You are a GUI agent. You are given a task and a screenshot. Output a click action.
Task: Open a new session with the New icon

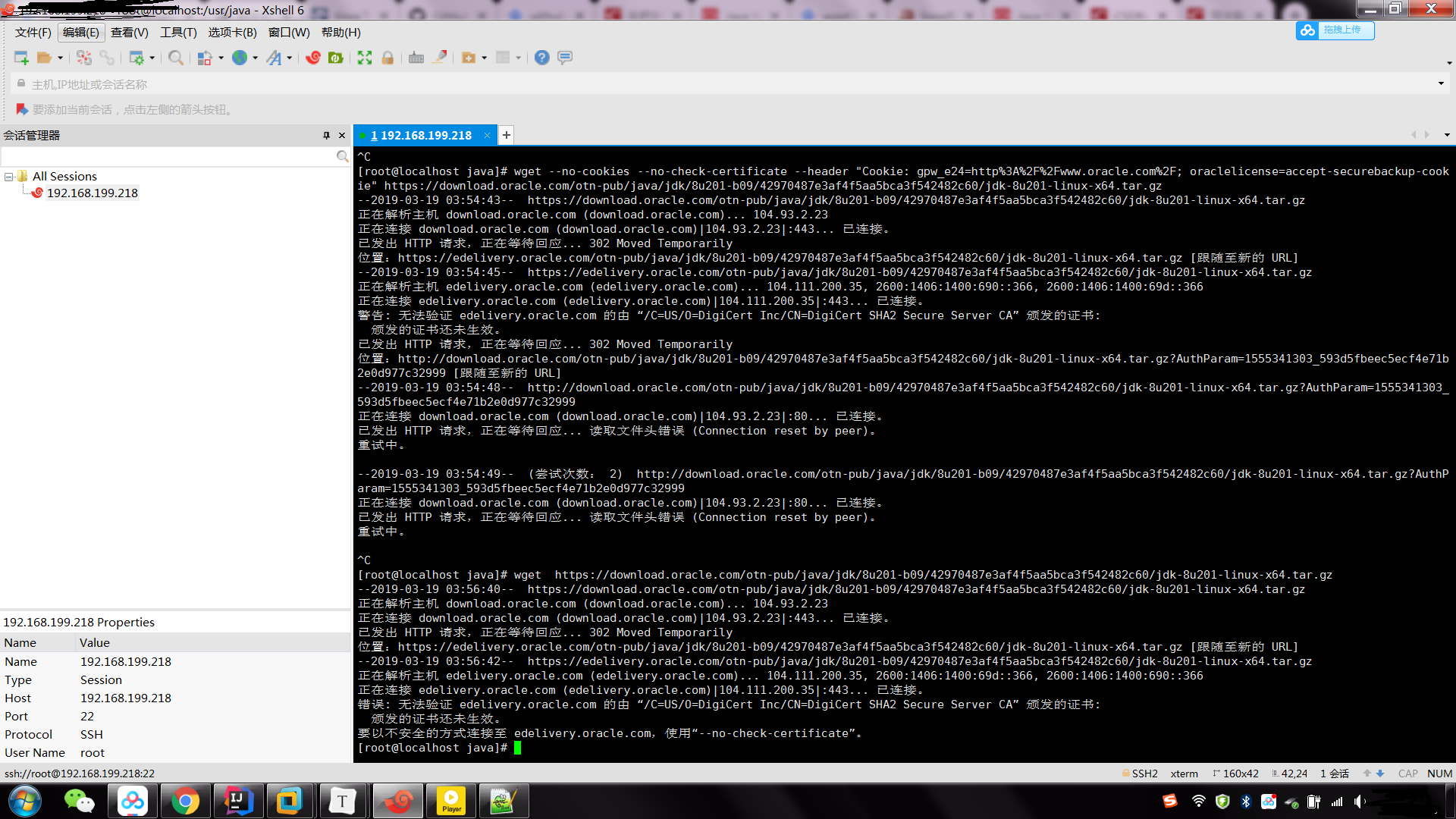21,58
